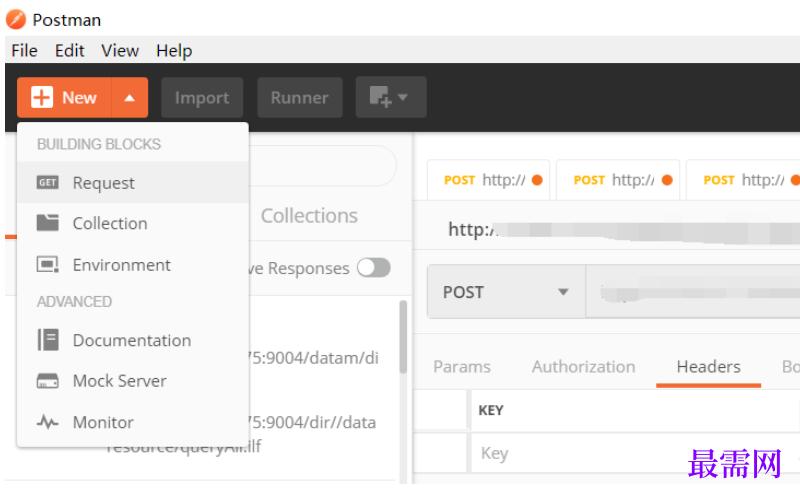Image resolution: width=800 pixels, height=495 pixels.
Task: Click the Postman logo icon in title bar
Action: point(16,19)
